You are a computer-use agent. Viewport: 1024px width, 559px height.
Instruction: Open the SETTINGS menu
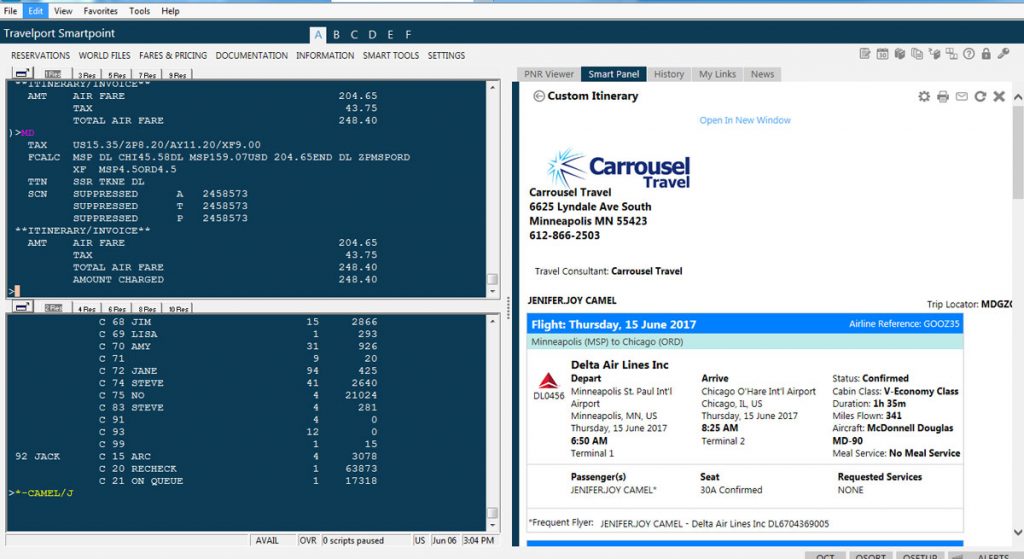pos(446,56)
